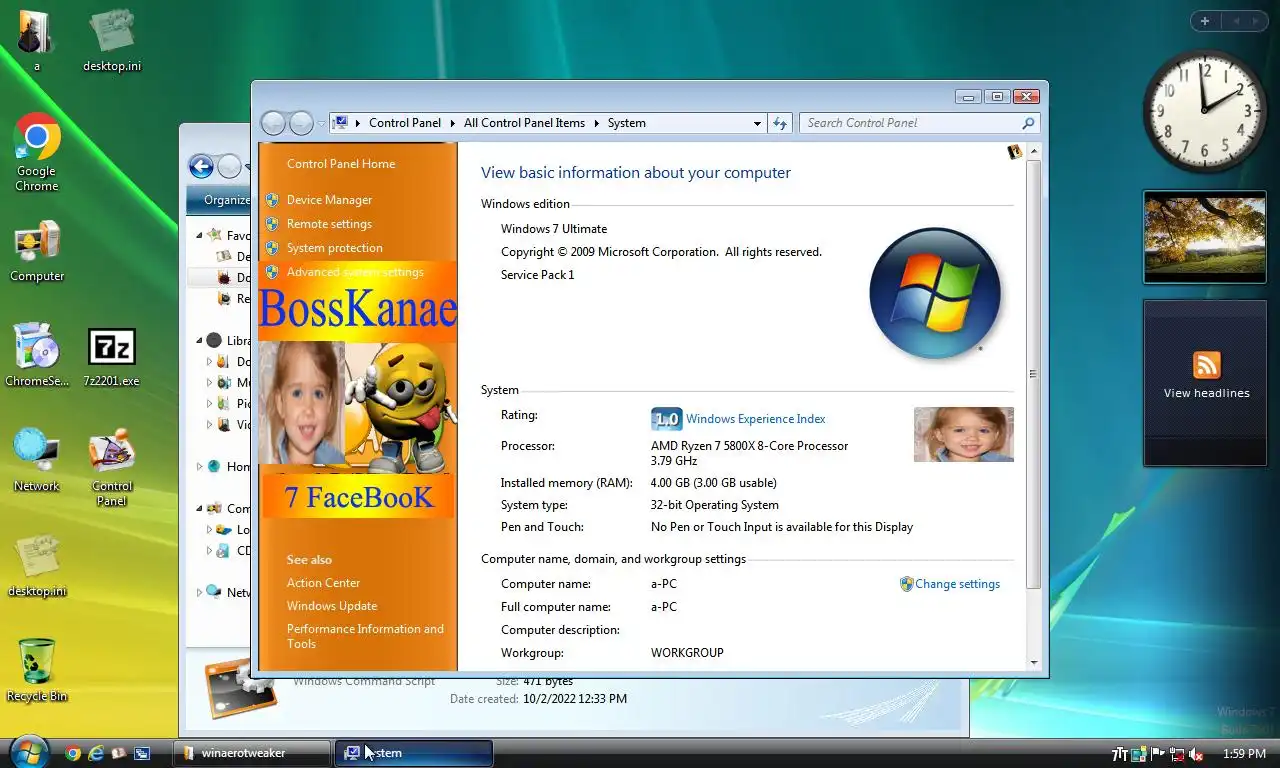The image size is (1280, 768).
Task: Open the Network desktop icon
Action: click(37, 460)
